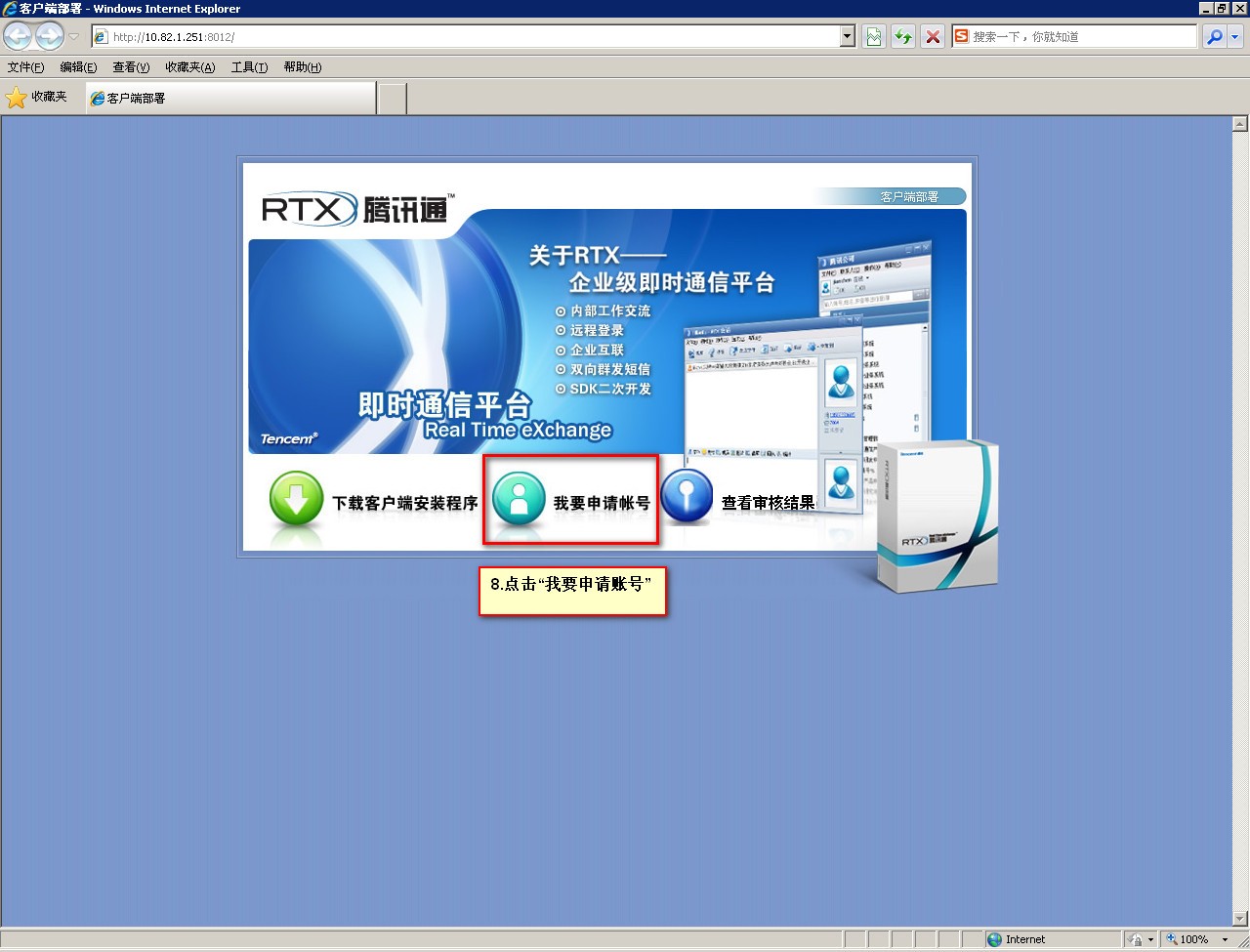The height and width of the screenshot is (952, 1250).
Task: Go back with the browser Back button
Action: (18, 37)
